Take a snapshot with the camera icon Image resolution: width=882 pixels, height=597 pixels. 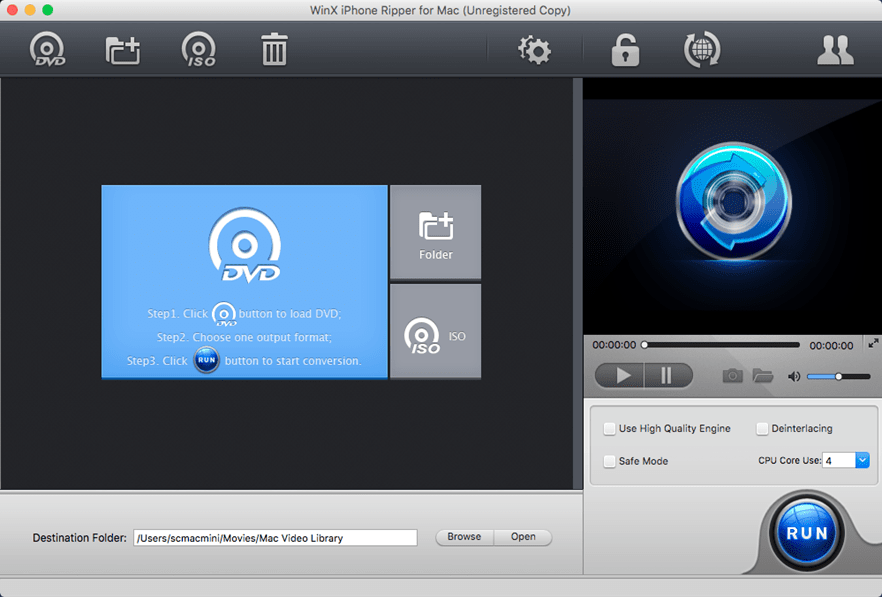coord(731,375)
